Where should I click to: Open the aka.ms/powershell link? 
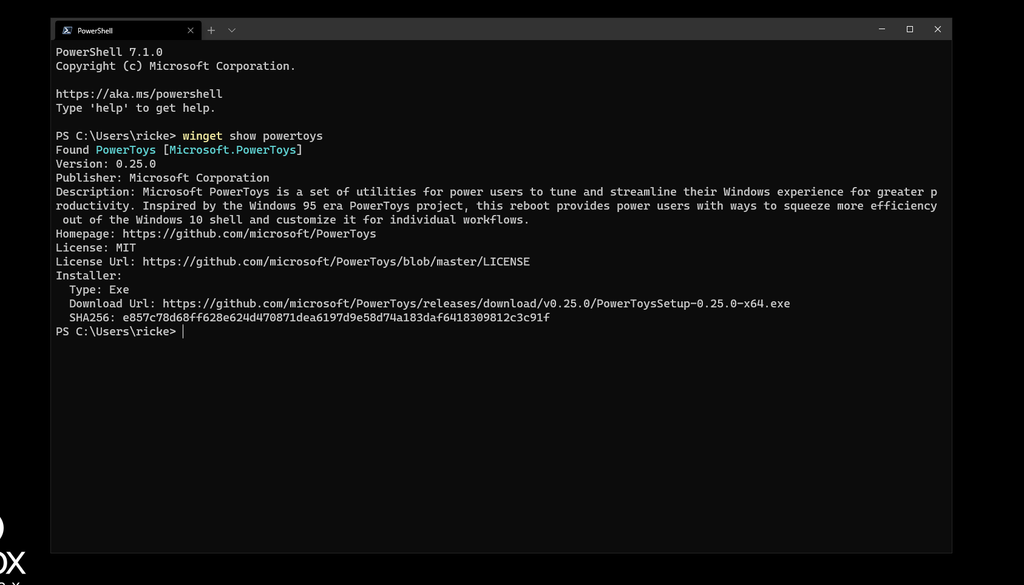[x=139, y=93]
